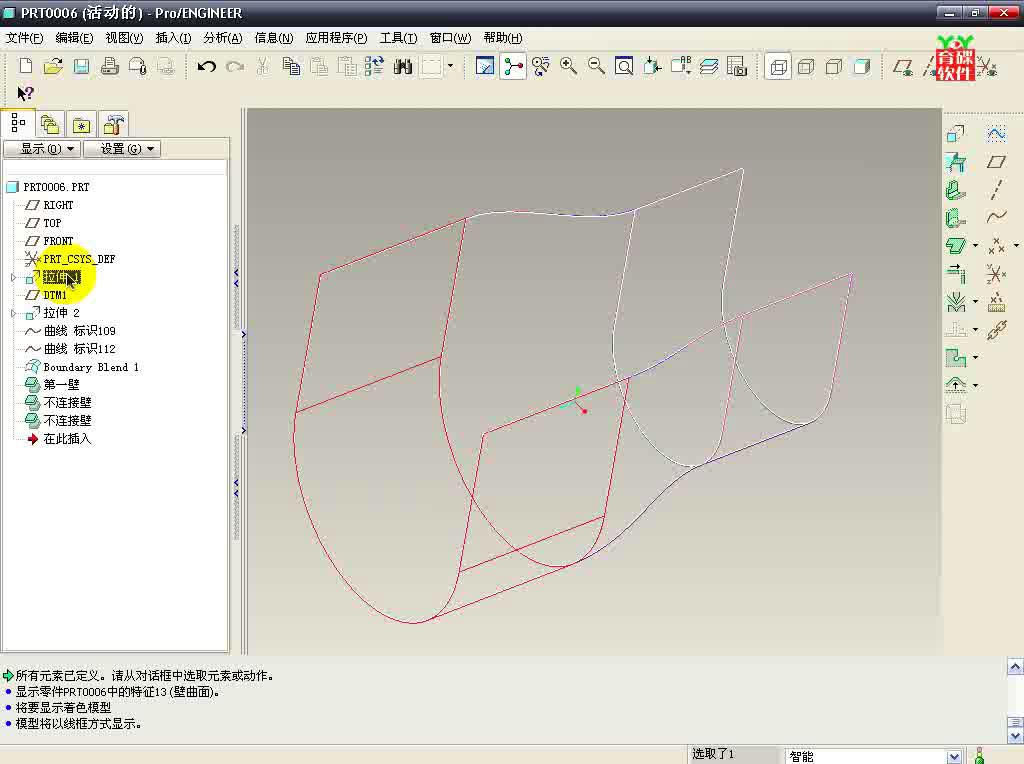Activate the orient mode icon

pyautogui.click(x=541, y=66)
